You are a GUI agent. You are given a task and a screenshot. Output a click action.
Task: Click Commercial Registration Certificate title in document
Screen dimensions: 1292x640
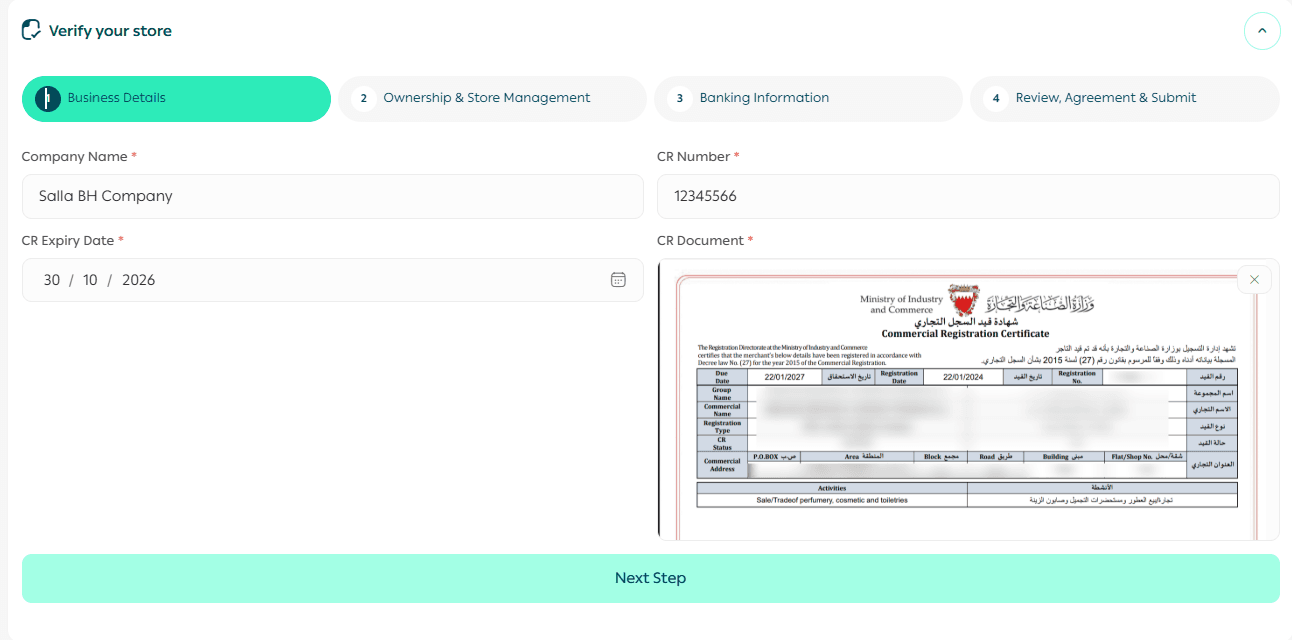[965, 334]
